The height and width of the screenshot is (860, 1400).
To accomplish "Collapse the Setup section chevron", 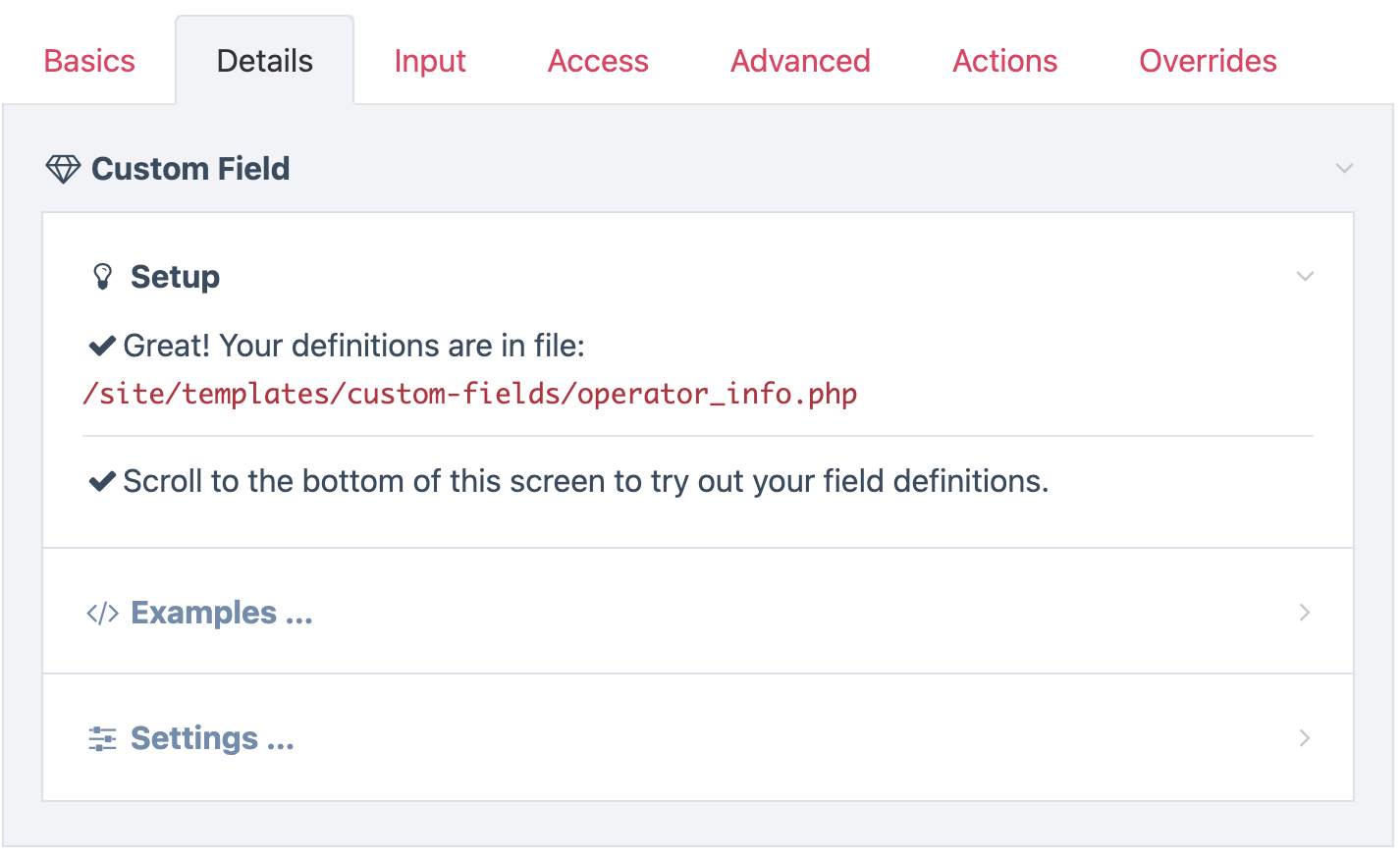I will tap(1305, 277).
